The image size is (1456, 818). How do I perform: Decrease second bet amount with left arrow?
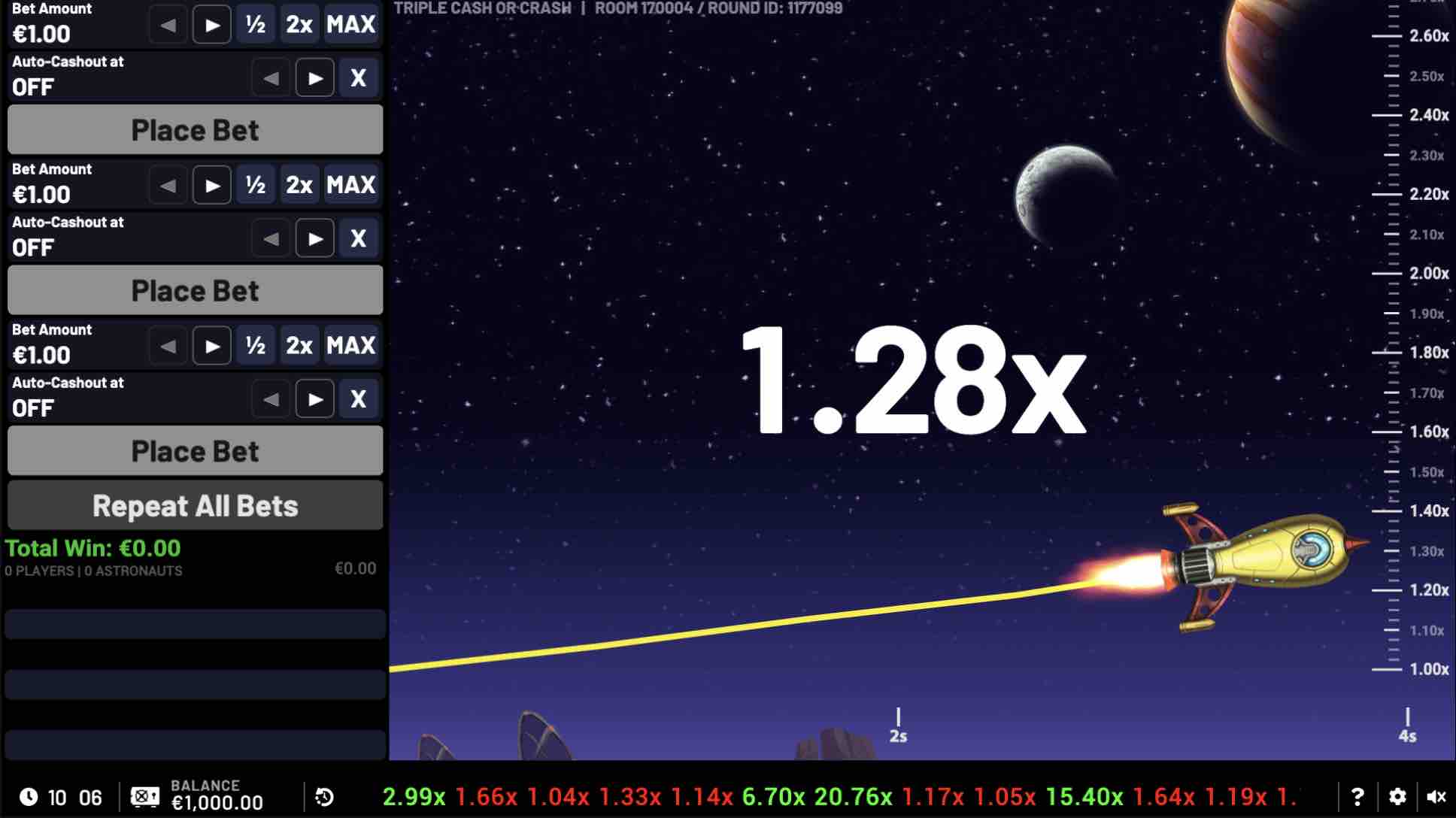168,185
